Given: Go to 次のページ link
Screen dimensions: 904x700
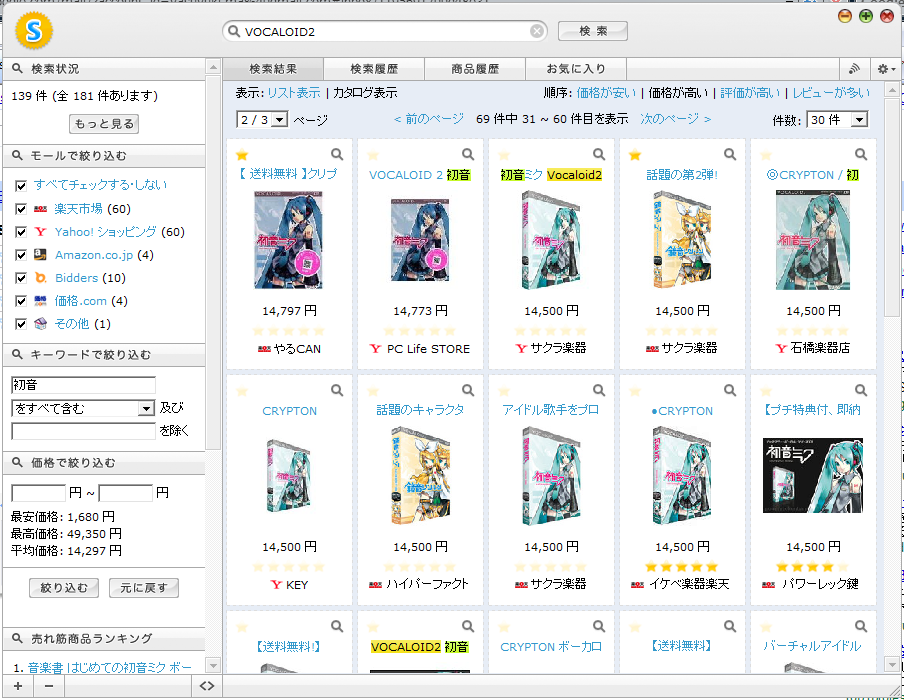Looking at the screenshot, I should (676, 119).
